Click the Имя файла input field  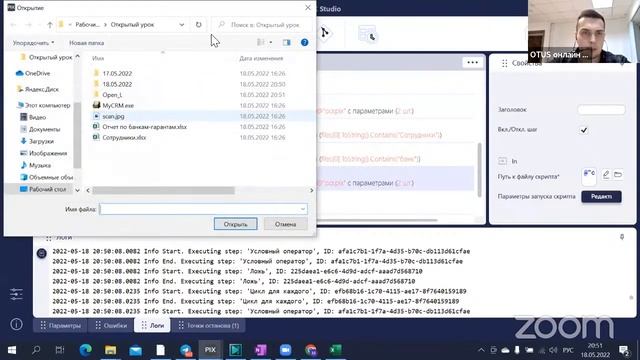[199, 209]
